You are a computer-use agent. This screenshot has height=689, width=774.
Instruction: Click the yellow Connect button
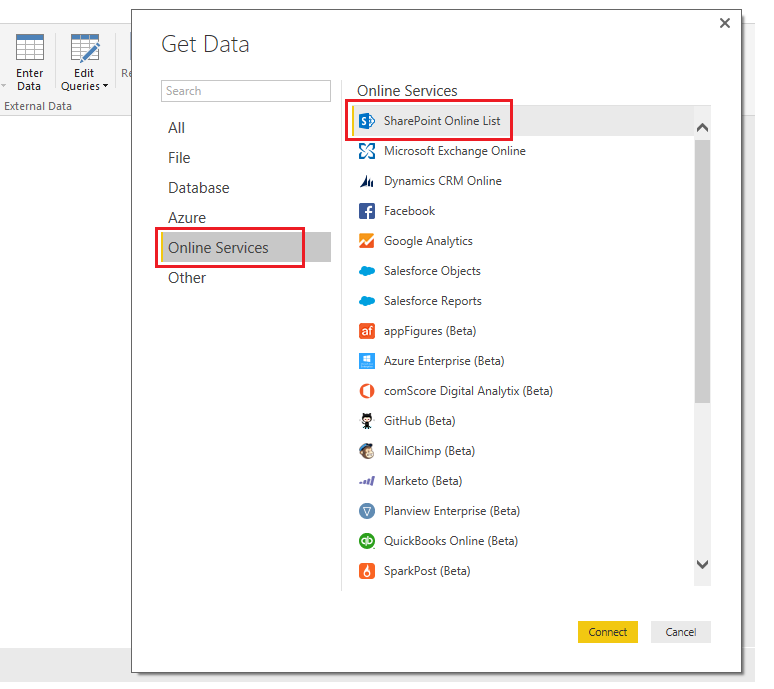608,632
